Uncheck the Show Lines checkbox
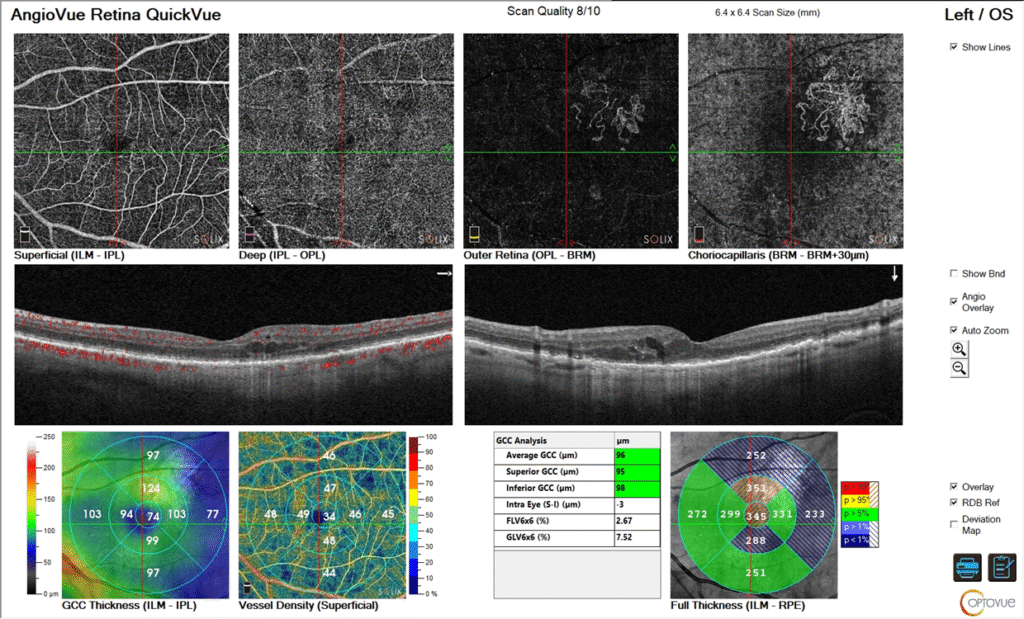Image resolution: width=1024 pixels, height=619 pixels. pos(953,47)
